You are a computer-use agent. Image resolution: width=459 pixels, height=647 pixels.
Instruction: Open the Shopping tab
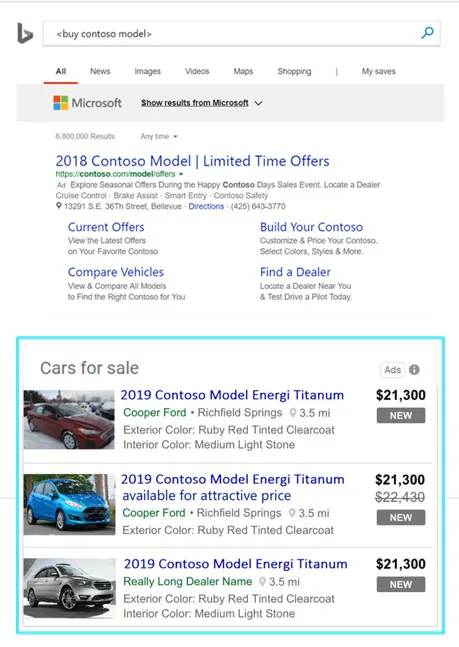pyautogui.click(x=294, y=71)
